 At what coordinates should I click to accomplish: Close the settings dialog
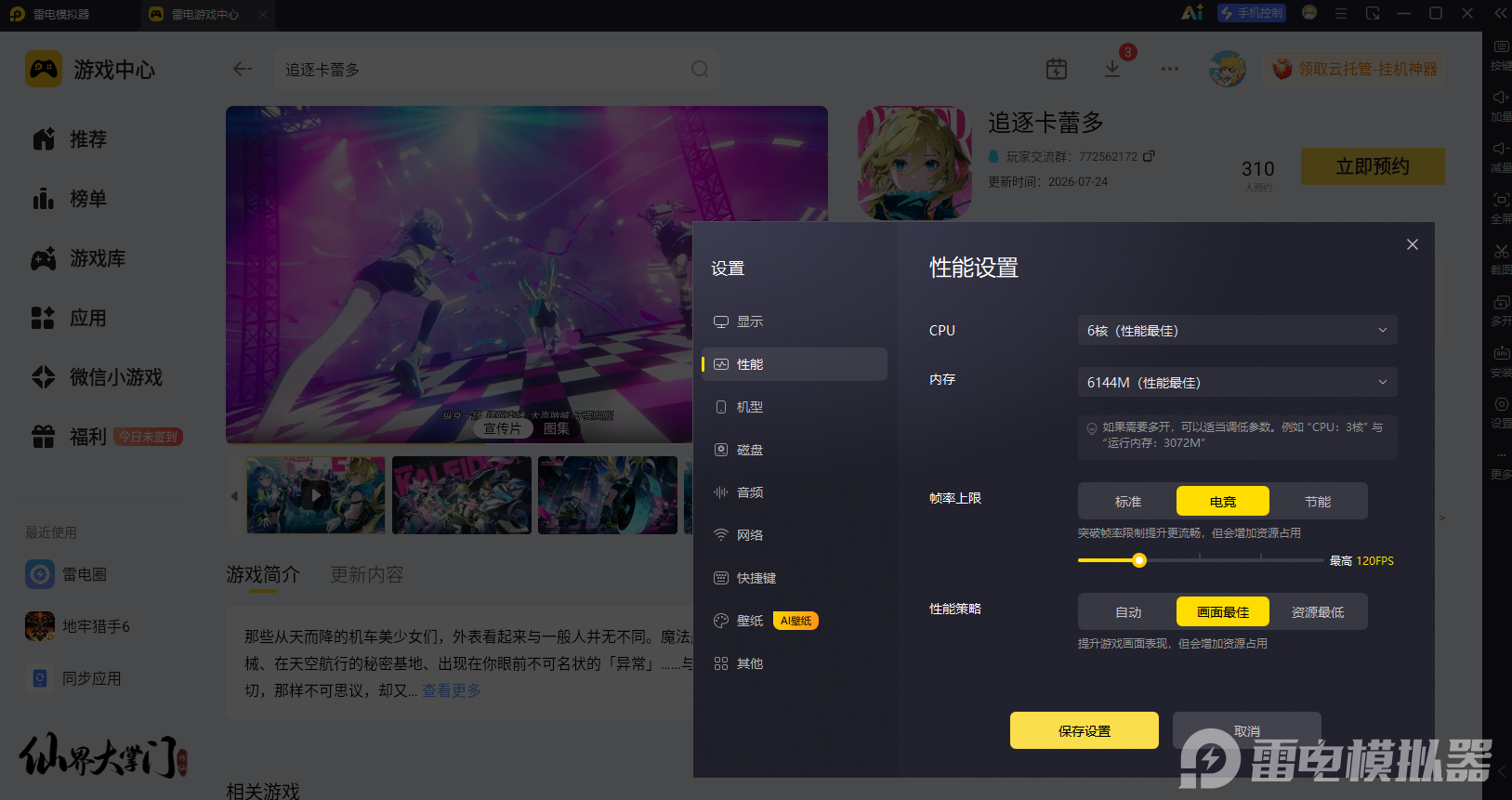[x=1413, y=244]
